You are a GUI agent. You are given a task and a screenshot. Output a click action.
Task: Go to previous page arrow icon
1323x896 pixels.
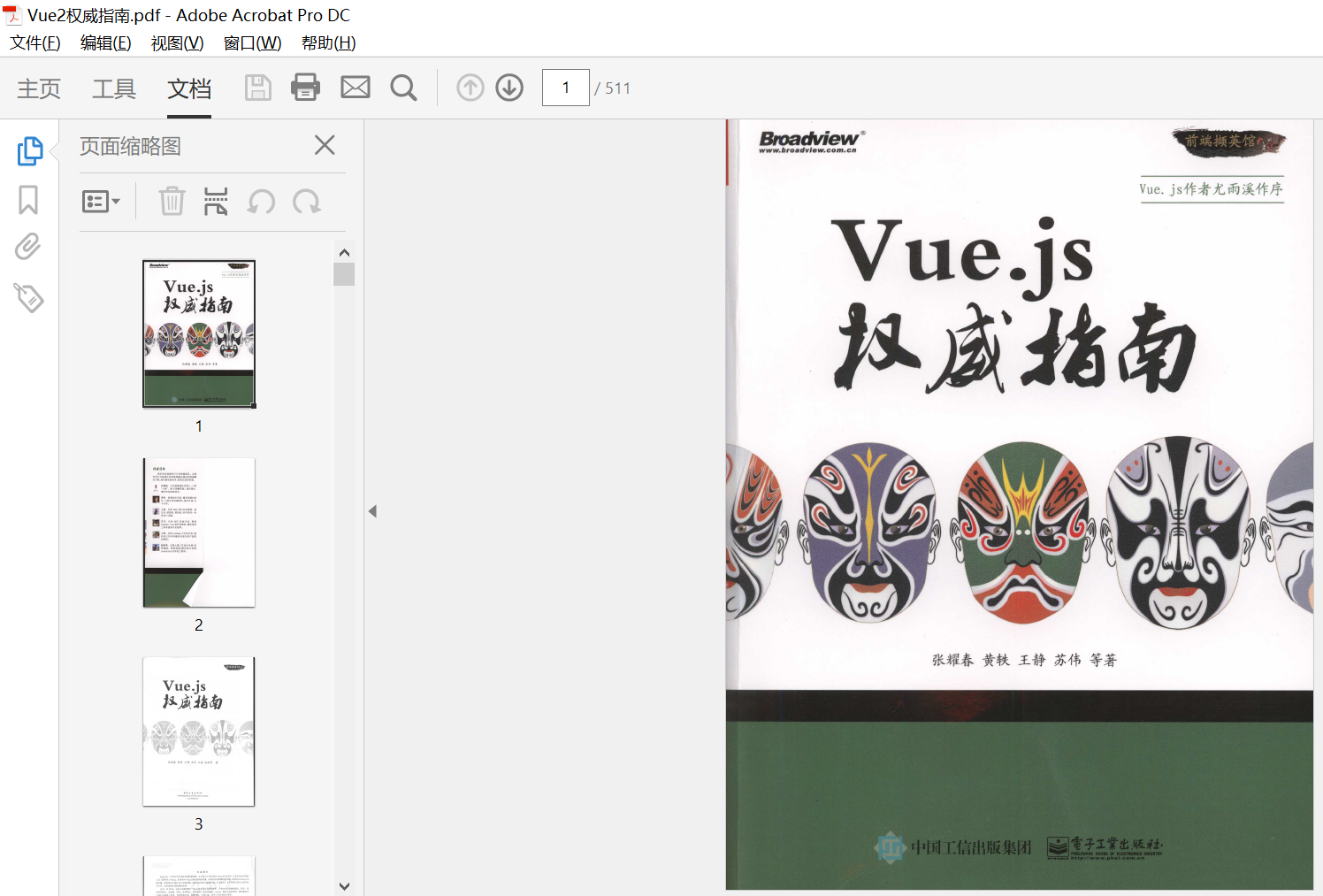point(470,88)
